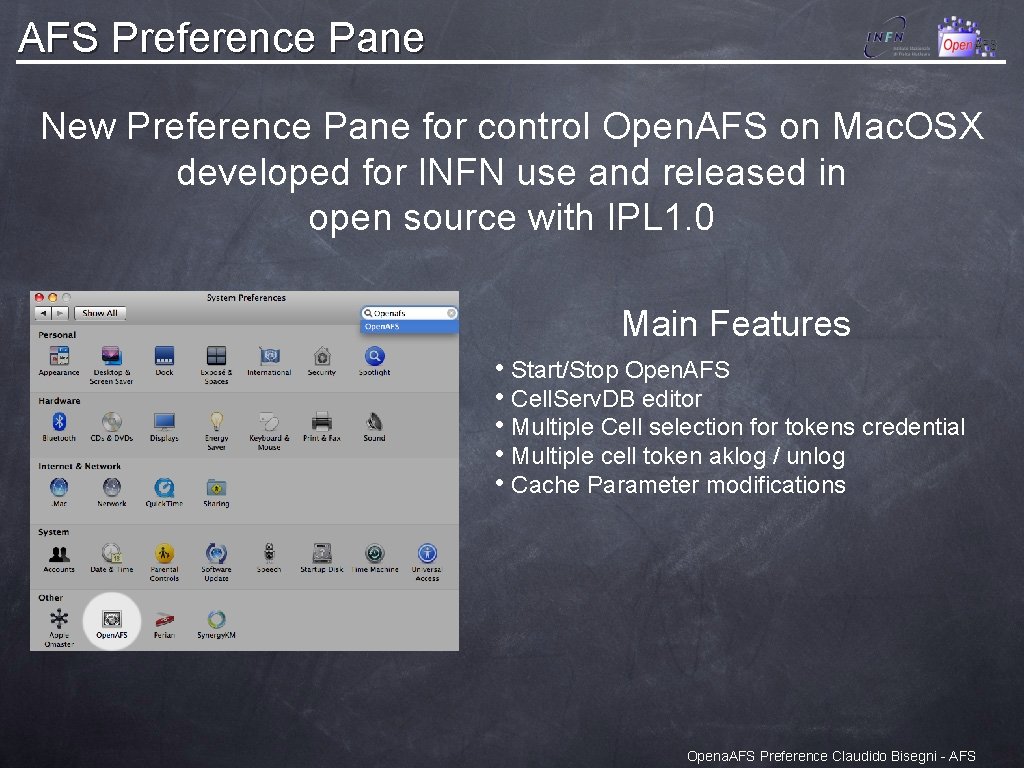1024x768 pixels.
Task: Click the OpenAFS logo on the slide
Action: click(967, 37)
